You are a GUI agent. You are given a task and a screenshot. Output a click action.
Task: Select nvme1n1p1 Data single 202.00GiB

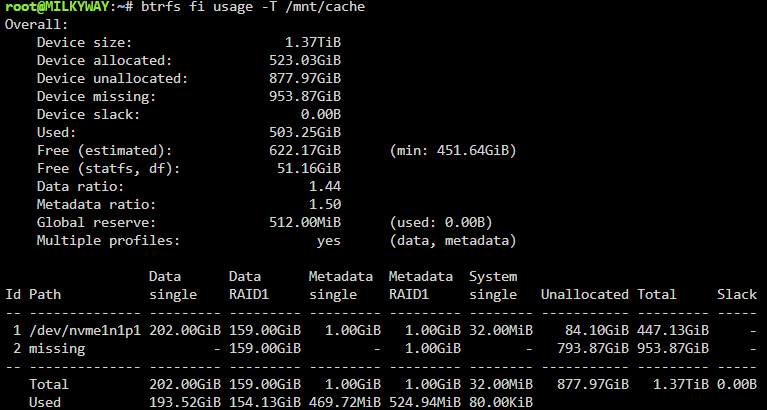click(185, 331)
